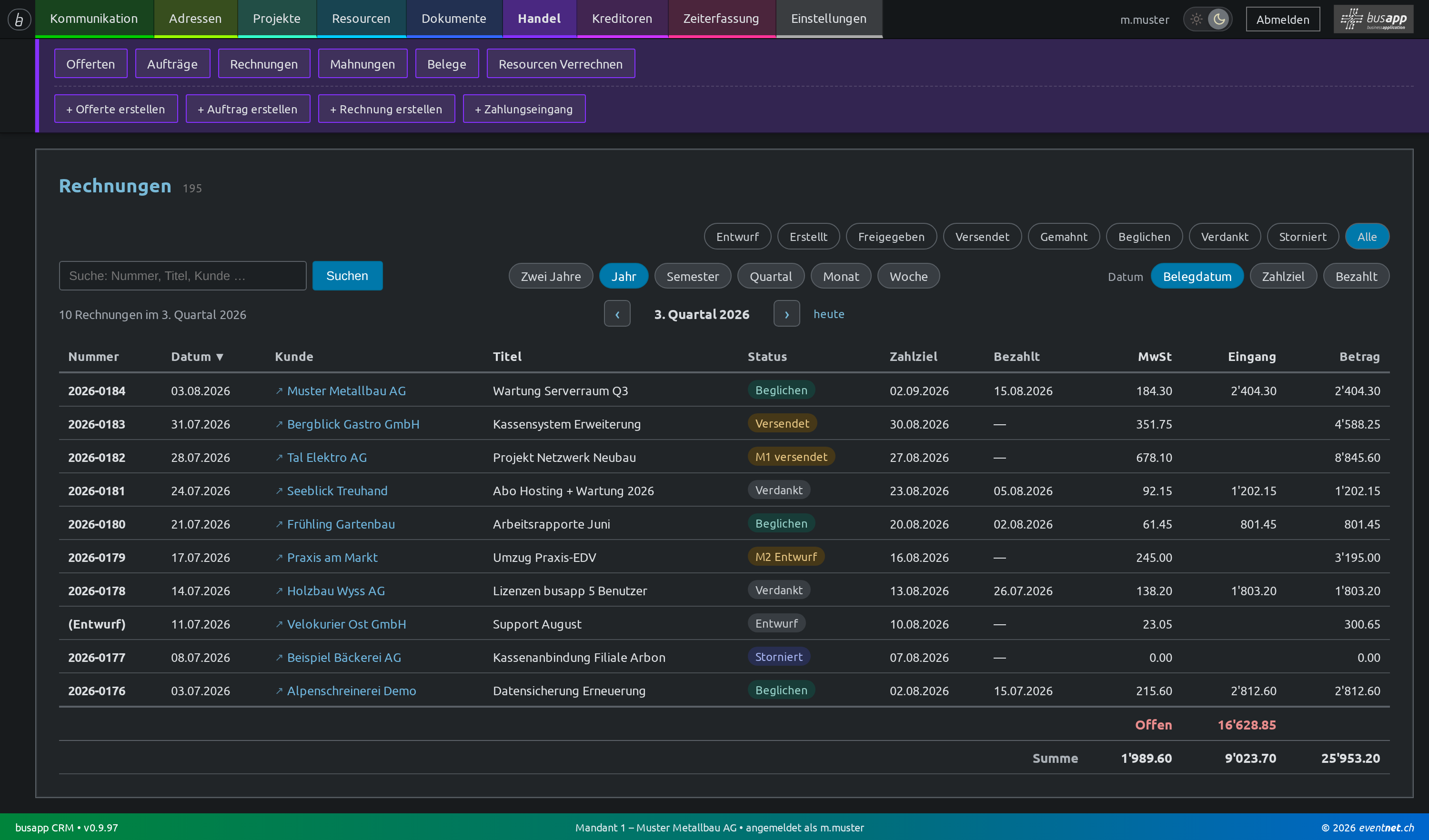Jump to today via heute link

click(828, 314)
